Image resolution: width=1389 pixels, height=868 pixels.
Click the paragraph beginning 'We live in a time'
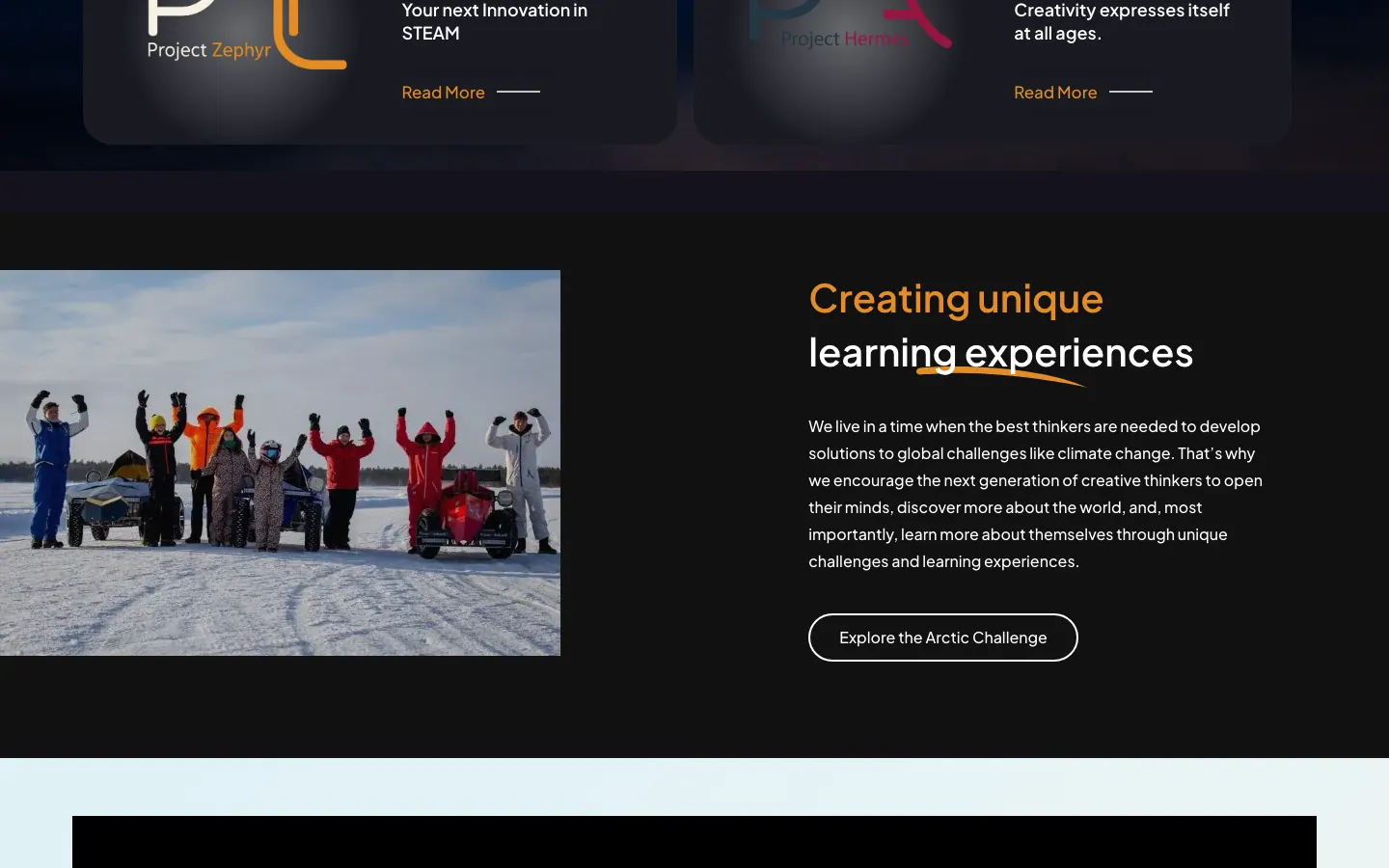coord(1036,494)
